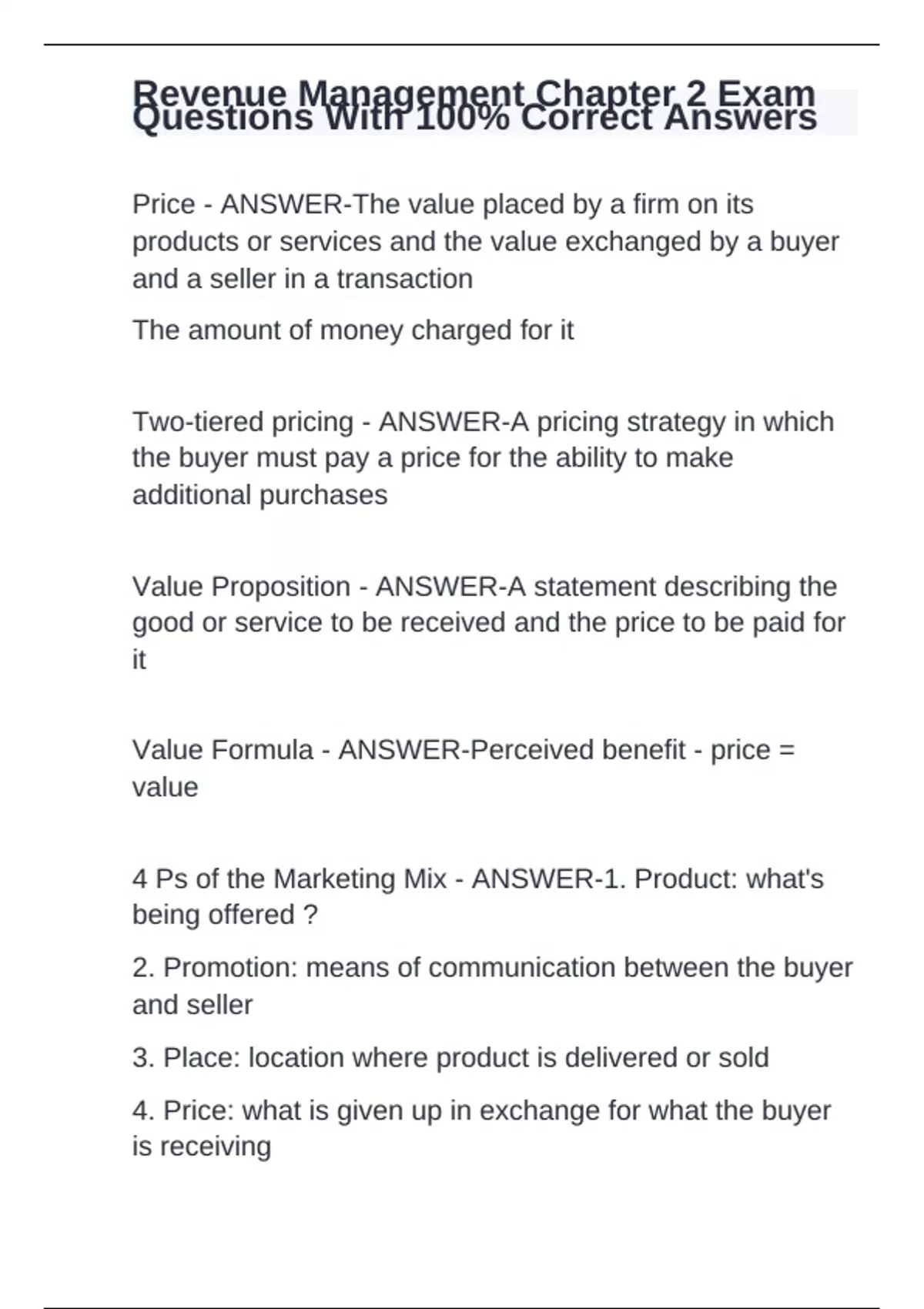Click the term 'Two-tiered pricing'
924x1309 pixels.
tap(242, 422)
